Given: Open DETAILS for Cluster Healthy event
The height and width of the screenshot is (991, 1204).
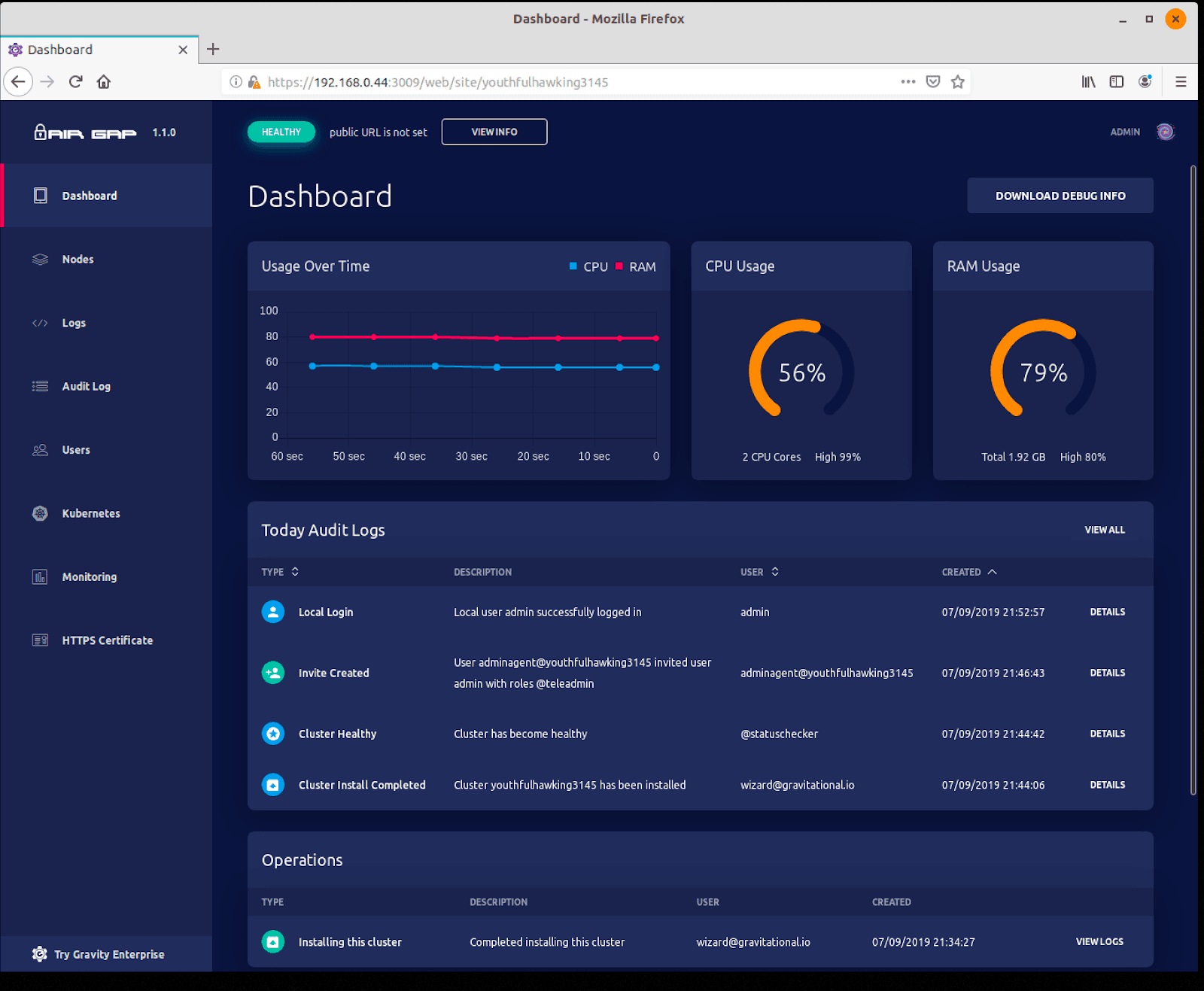Looking at the screenshot, I should (x=1107, y=733).
